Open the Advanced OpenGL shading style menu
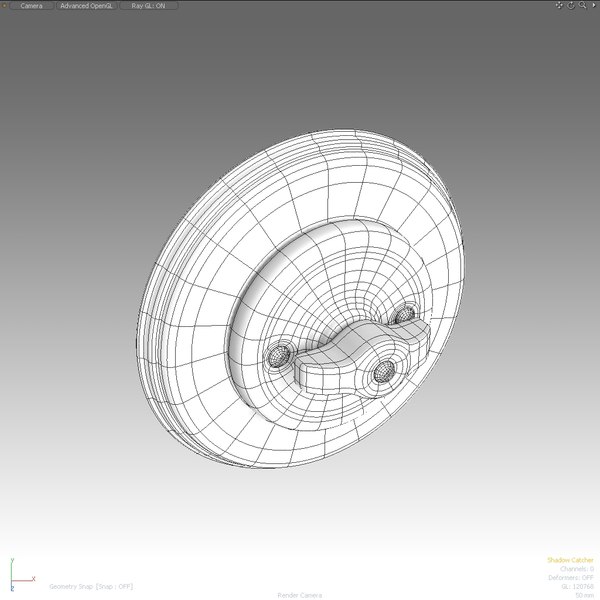Image resolution: width=600 pixels, height=600 pixels. (x=86, y=6)
